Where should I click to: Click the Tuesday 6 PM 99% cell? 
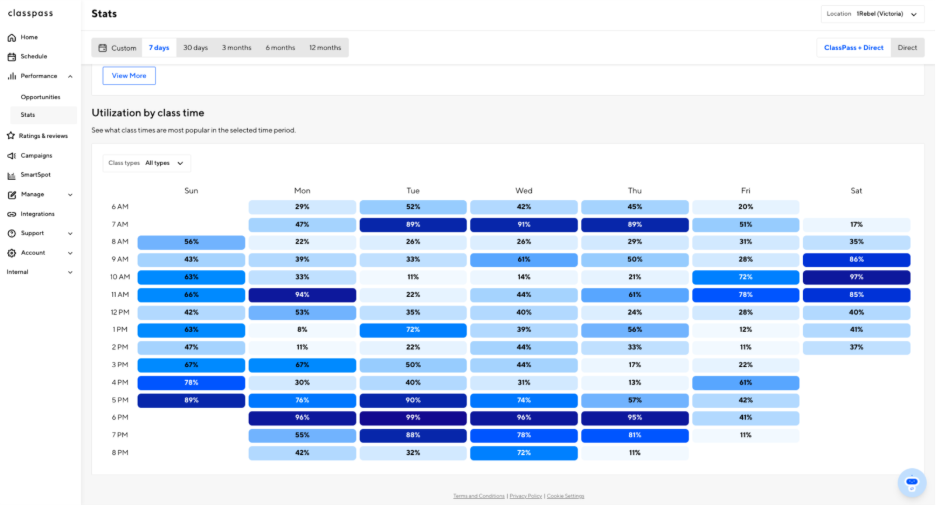(x=413, y=418)
